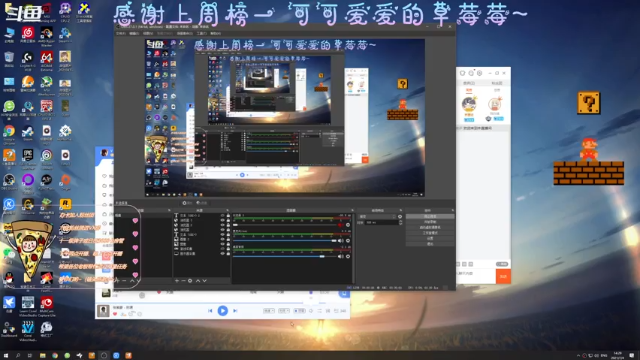The height and width of the screenshot is (360, 640).
Task: Toggle lock on bottom display capture source
Action: pyautogui.click(x=228, y=253)
